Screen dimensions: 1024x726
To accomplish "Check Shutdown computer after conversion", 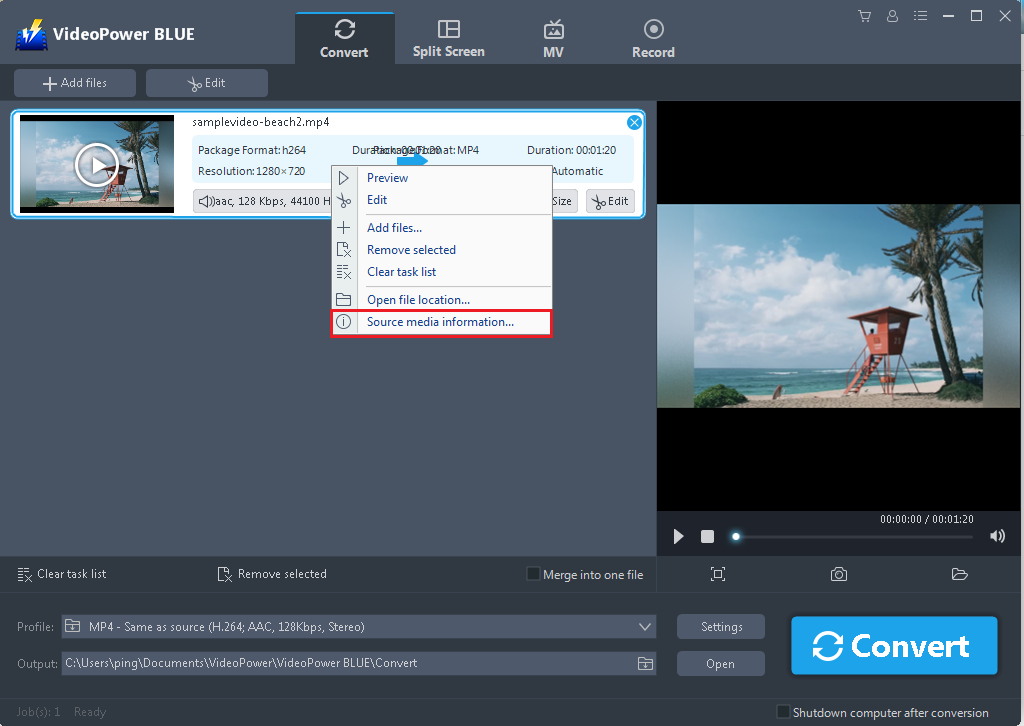I will pos(783,712).
